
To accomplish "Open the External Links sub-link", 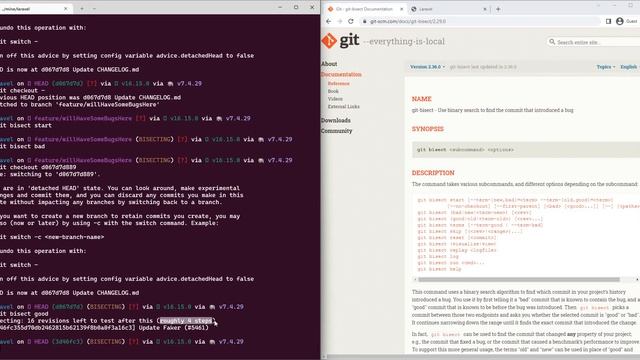I will 344,107.
